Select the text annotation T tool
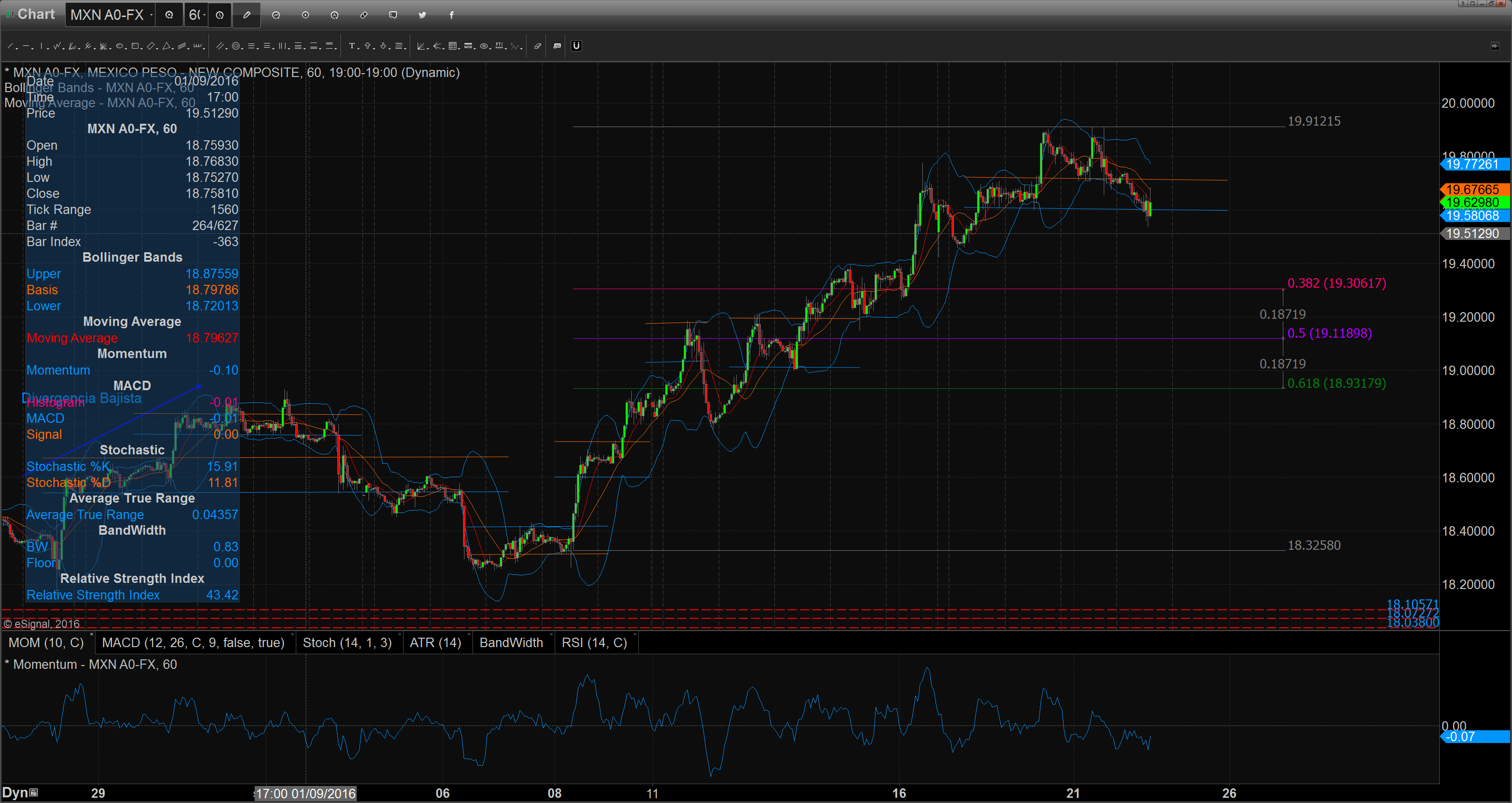This screenshot has height=803, width=1512. [352, 46]
